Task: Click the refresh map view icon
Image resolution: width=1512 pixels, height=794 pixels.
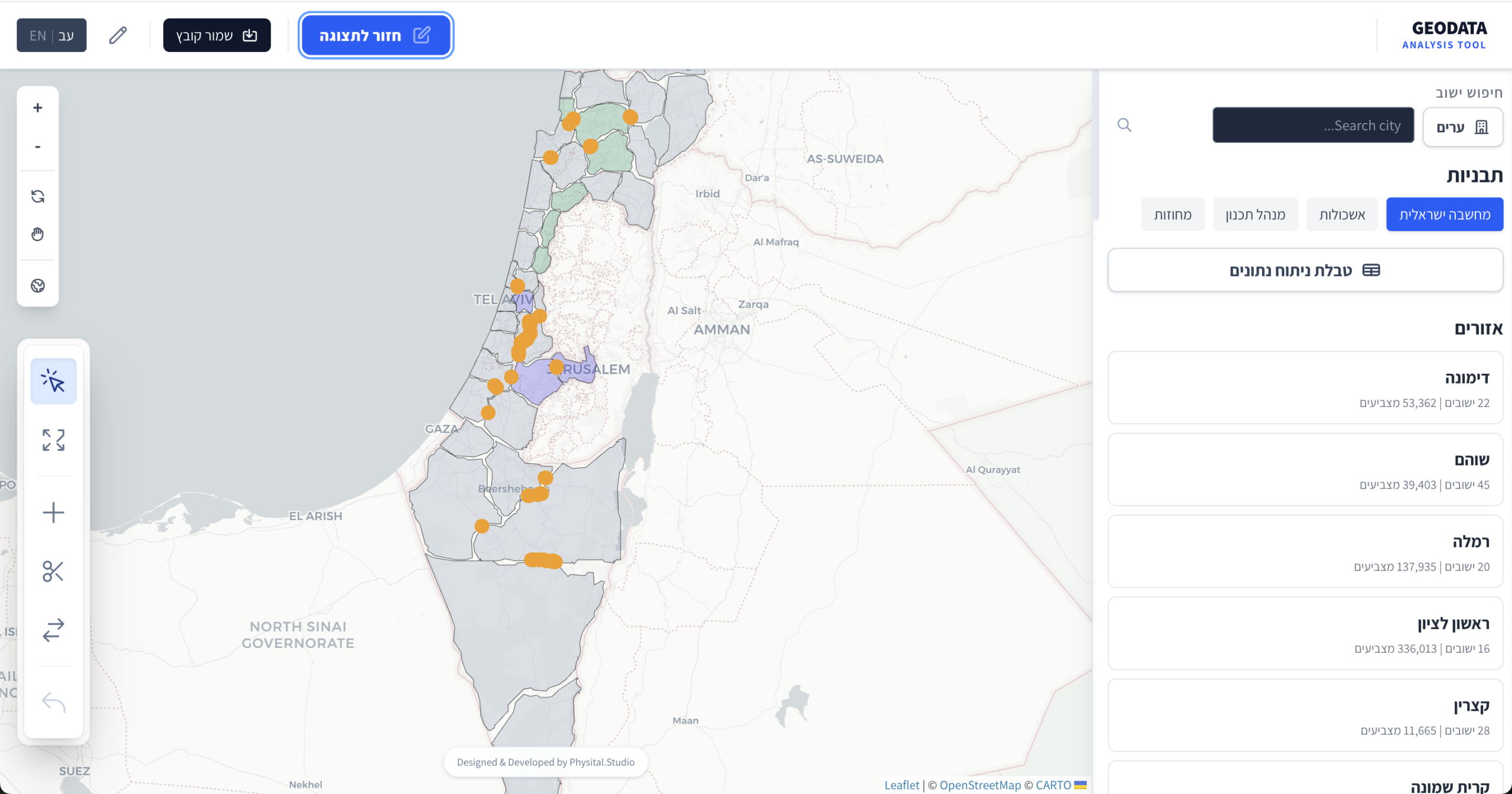Action: tap(38, 196)
